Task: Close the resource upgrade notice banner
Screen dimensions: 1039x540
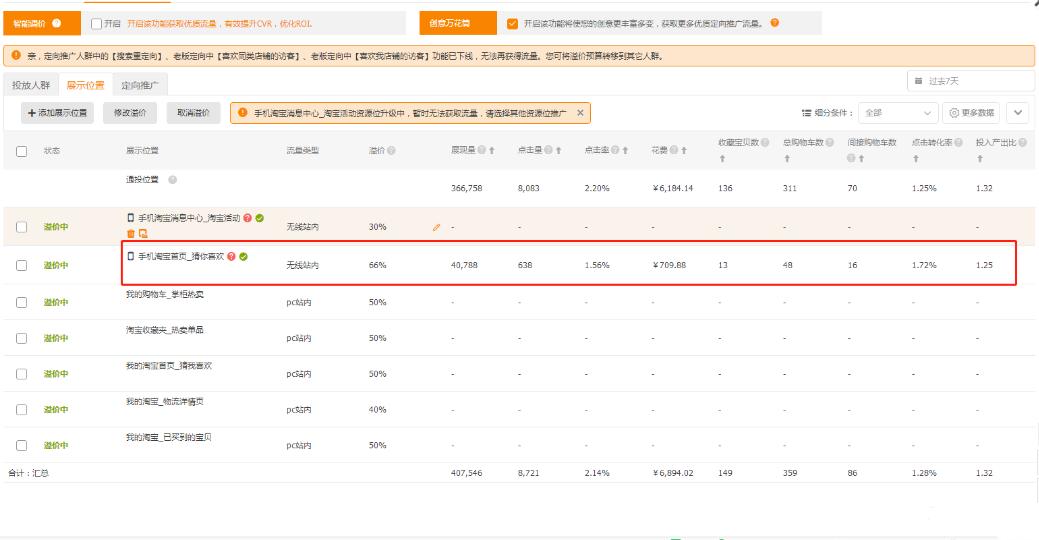Action: (x=580, y=113)
